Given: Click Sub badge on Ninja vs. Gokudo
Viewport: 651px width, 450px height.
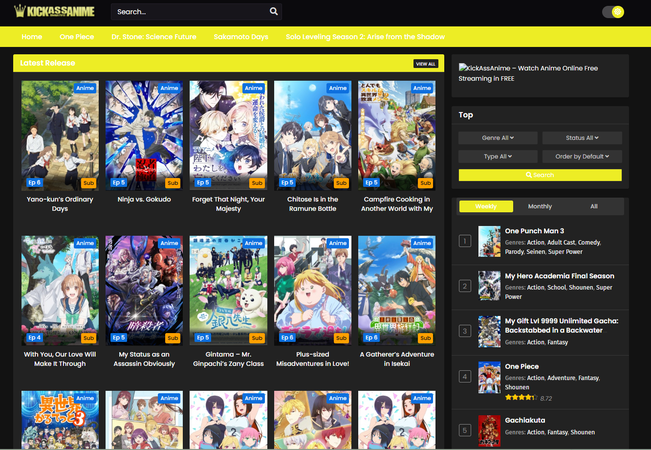Looking at the screenshot, I should [x=173, y=183].
